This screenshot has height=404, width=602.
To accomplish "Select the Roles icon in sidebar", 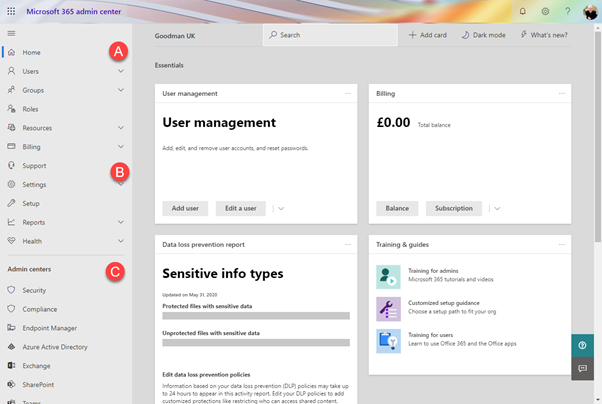I will point(12,109).
